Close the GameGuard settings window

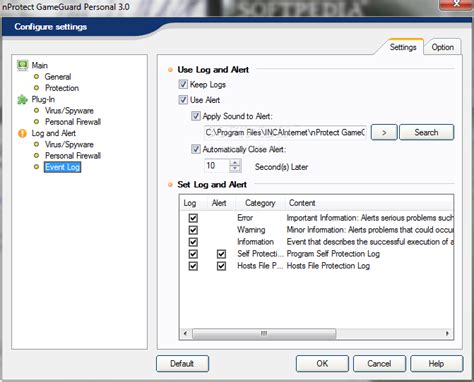click(456, 4)
